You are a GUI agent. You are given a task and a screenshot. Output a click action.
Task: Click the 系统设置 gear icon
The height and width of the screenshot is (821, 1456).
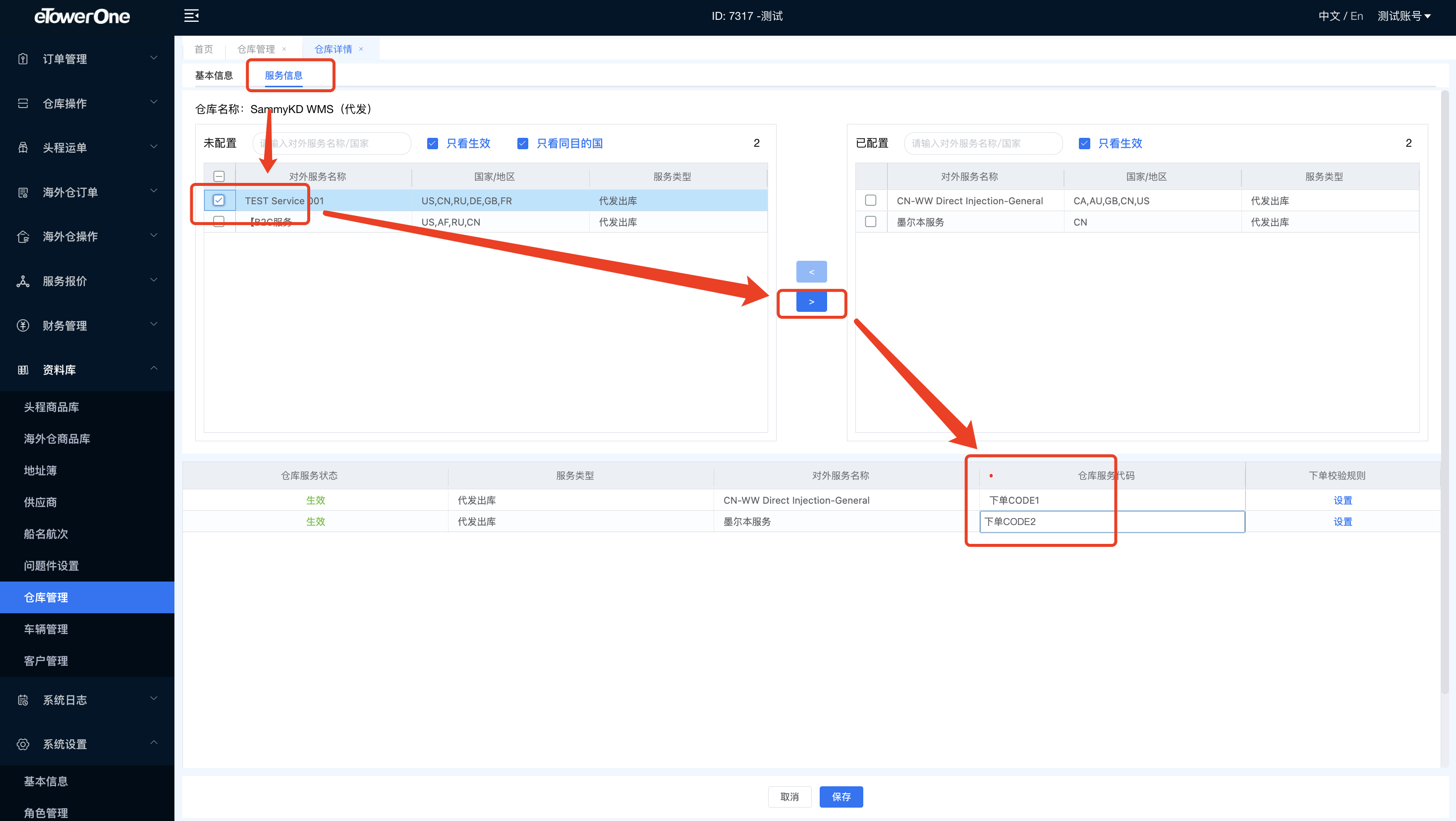pyautogui.click(x=23, y=744)
